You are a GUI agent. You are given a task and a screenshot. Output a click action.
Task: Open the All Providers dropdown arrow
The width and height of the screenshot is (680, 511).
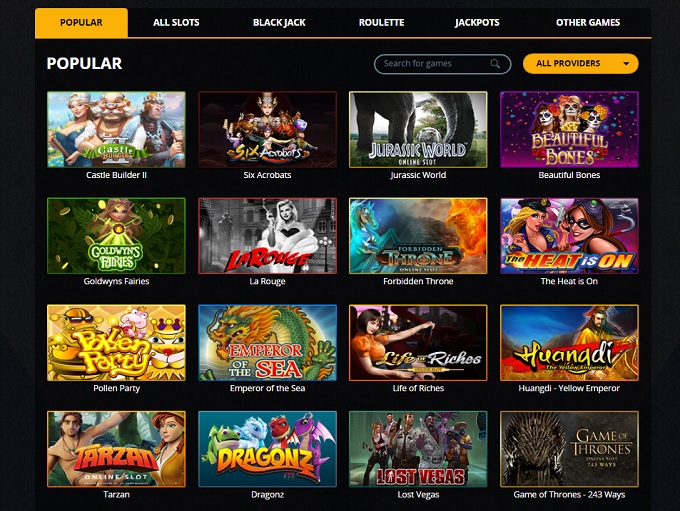coord(626,64)
